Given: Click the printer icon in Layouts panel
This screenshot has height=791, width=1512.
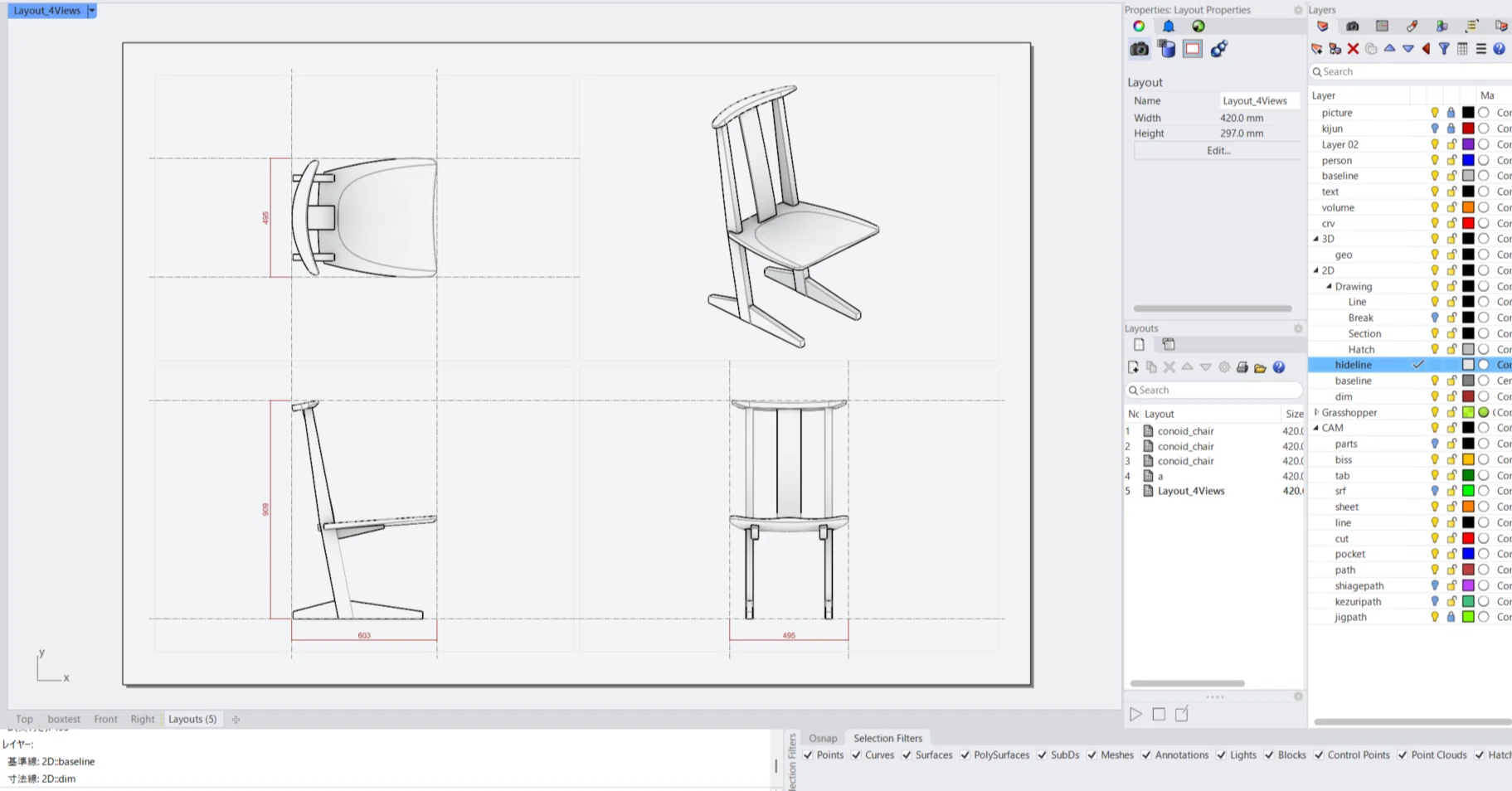Looking at the screenshot, I should pyautogui.click(x=1242, y=367).
